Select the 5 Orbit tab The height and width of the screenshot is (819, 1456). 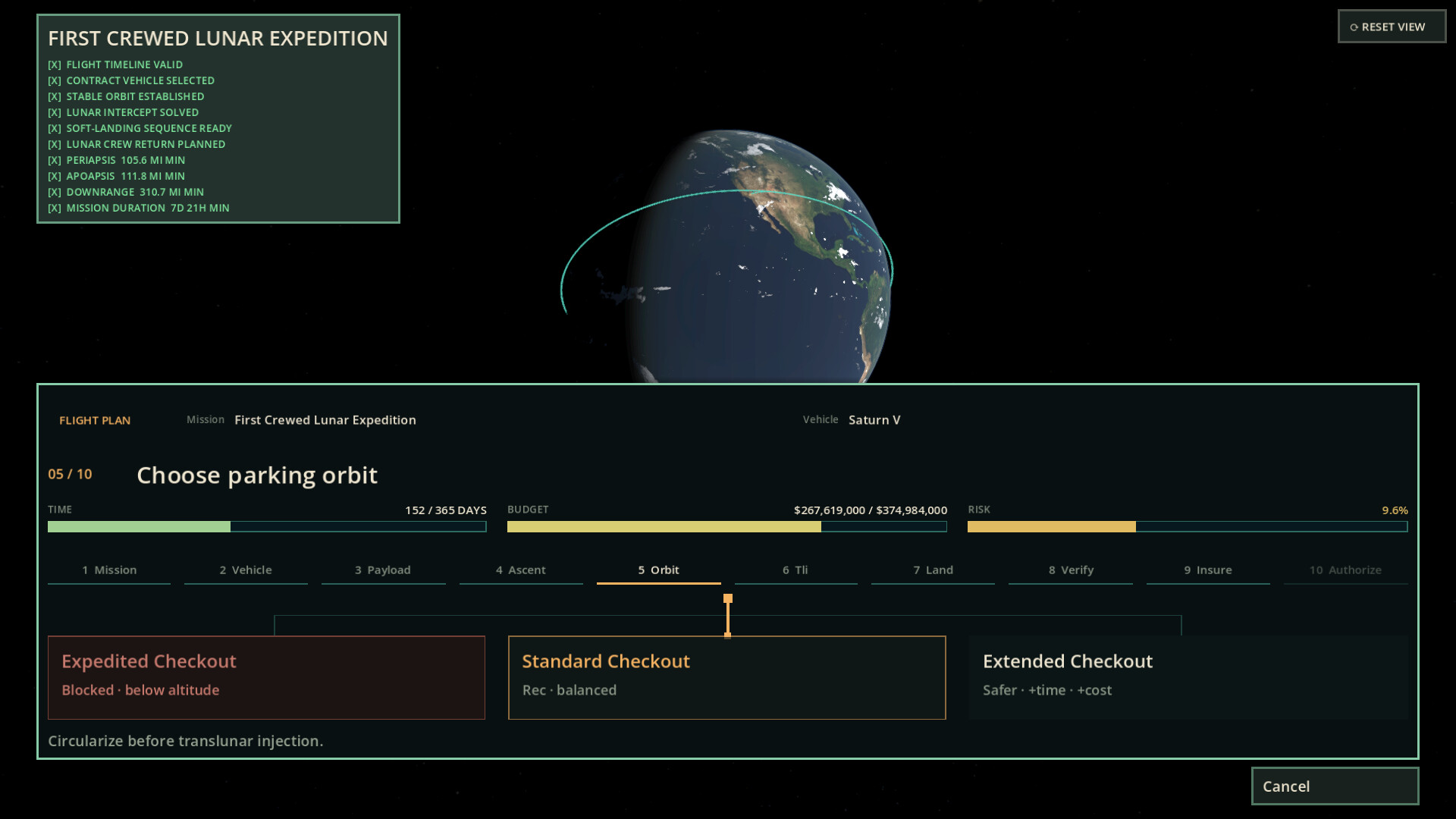click(658, 570)
